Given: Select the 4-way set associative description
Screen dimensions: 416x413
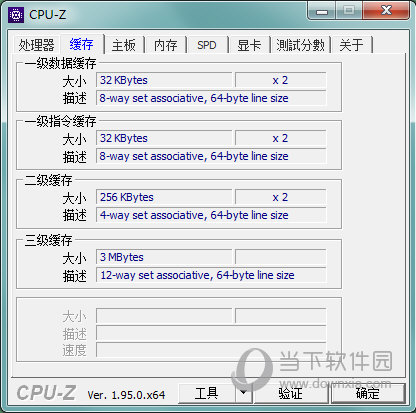Looking at the screenshot, I should [211, 215].
